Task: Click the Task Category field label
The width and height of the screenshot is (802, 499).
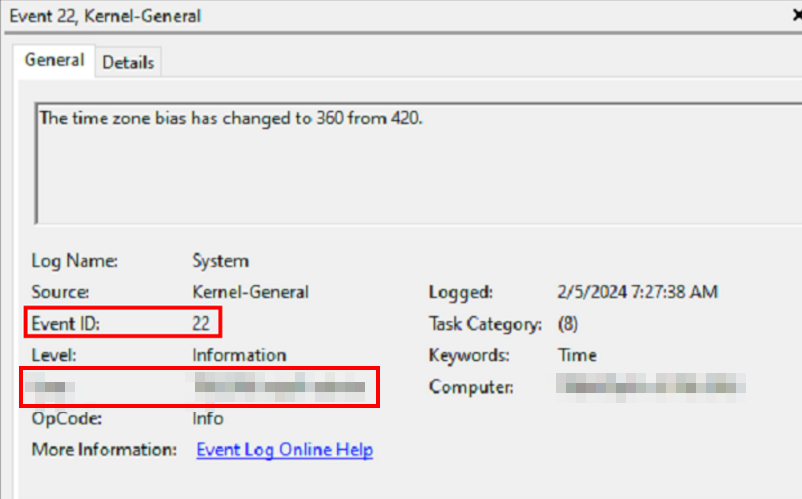Action: click(485, 324)
